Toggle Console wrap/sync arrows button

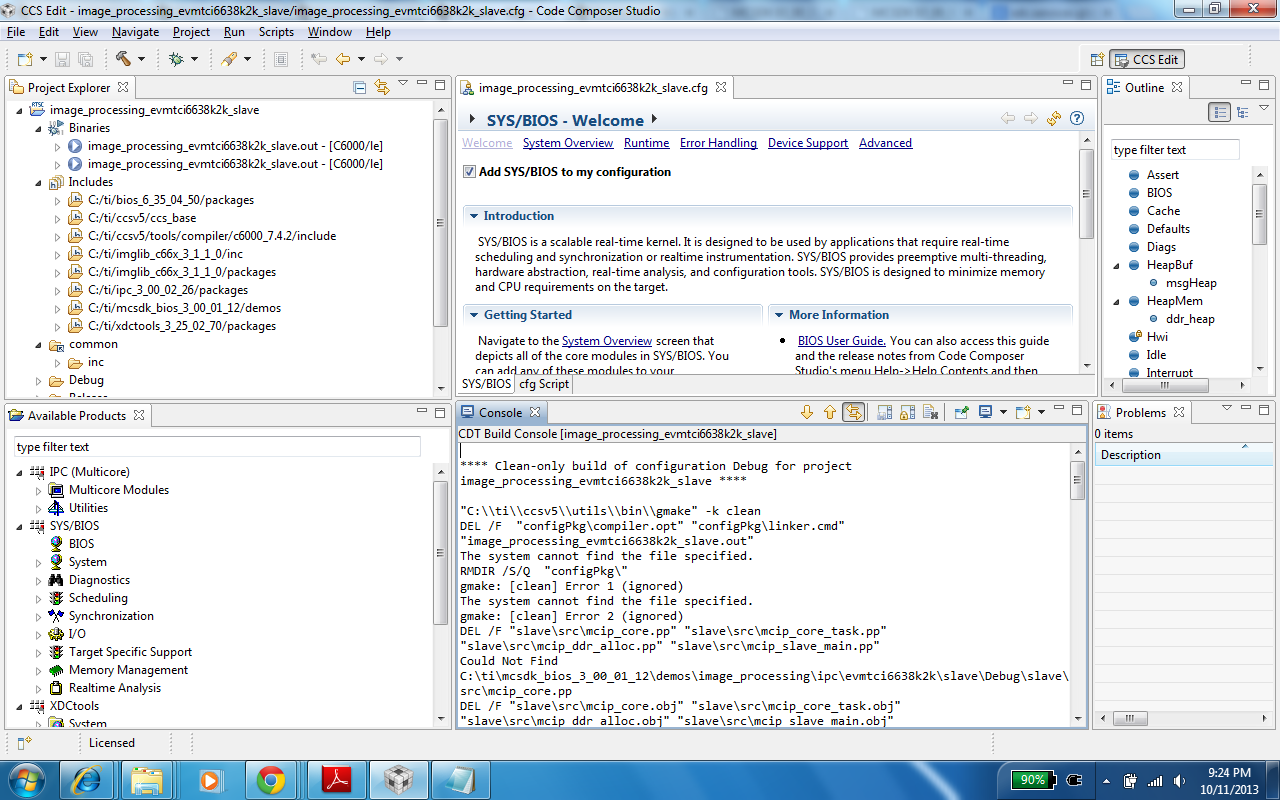click(x=853, y=412)
